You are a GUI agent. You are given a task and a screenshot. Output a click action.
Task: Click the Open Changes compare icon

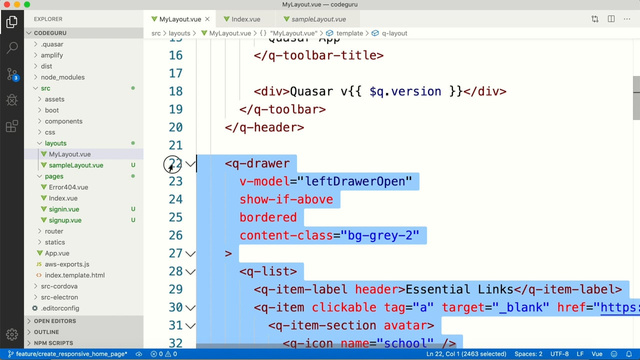click(595, 19)
